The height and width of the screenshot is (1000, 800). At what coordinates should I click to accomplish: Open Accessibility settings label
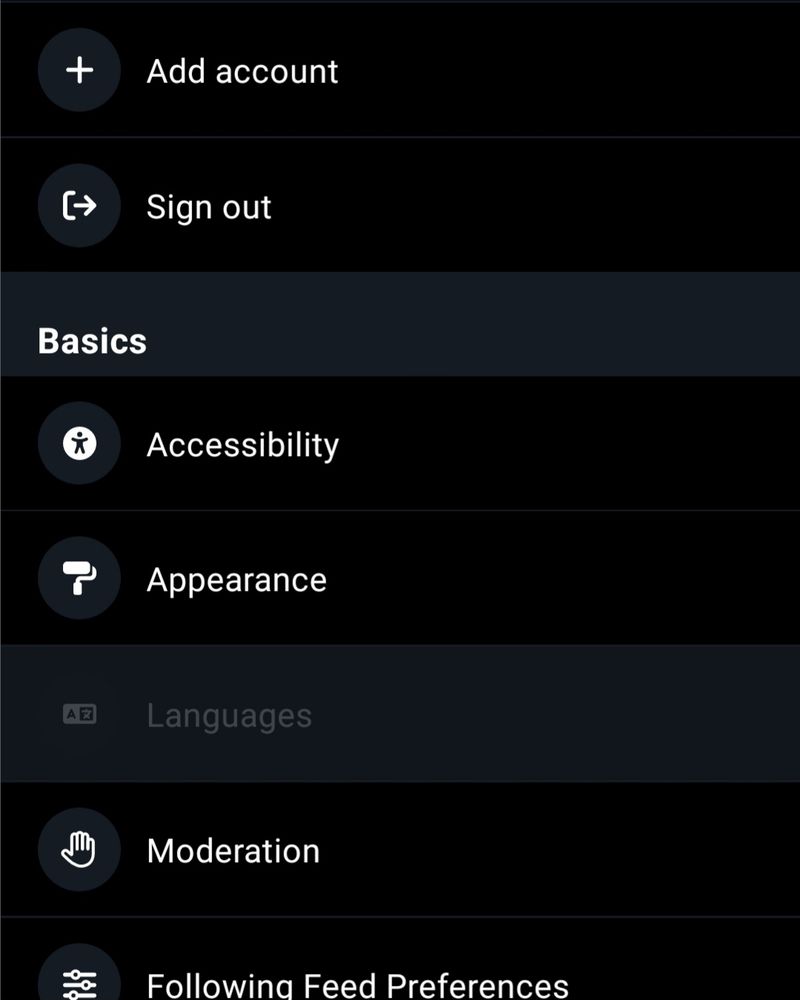click(x=242, y=445)
